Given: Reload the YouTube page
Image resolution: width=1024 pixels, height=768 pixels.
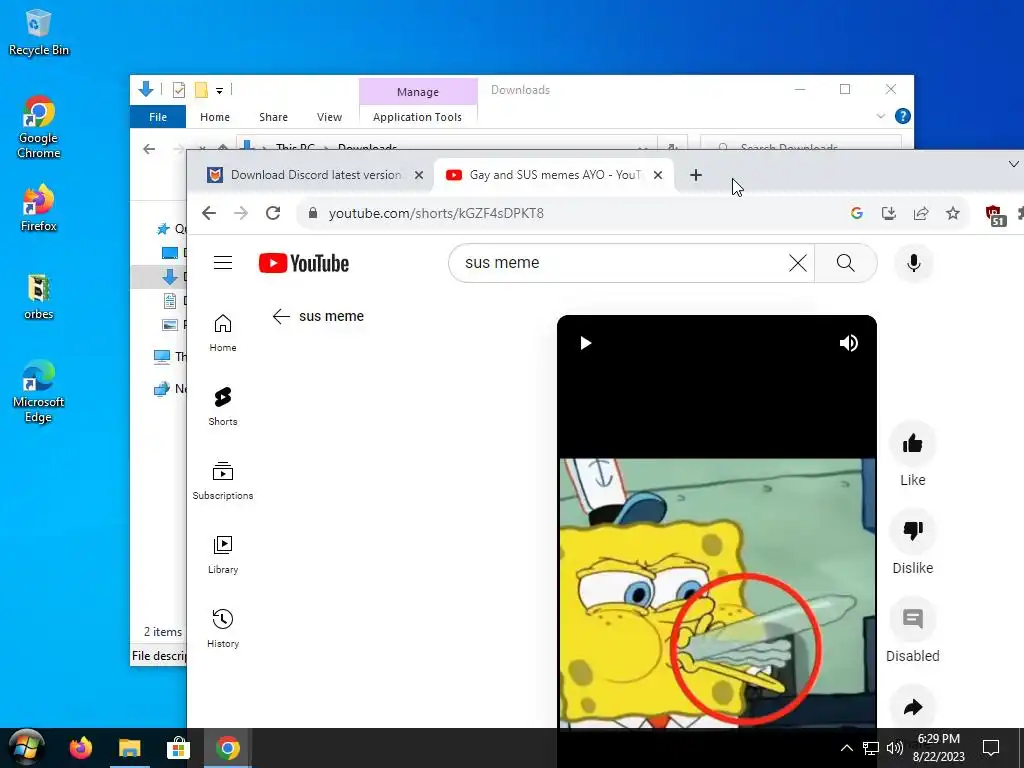Looking at the screenshot, I should pyautogui.click(x=273, y=213).
